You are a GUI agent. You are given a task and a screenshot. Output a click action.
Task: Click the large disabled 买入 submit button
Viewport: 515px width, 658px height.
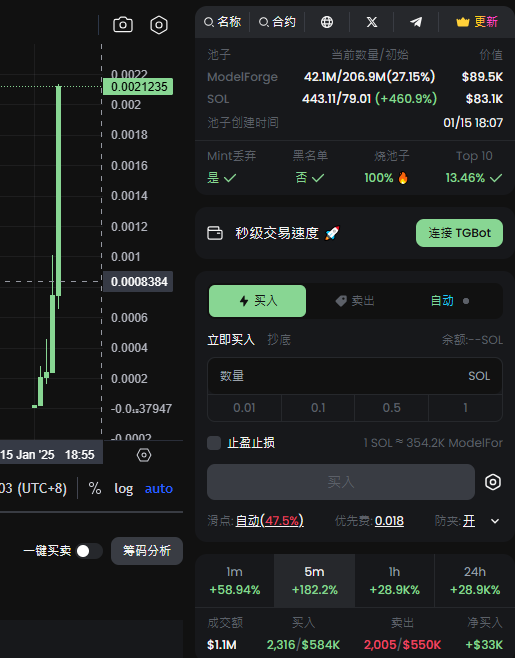pyautogui.click(x=341, y=482)
